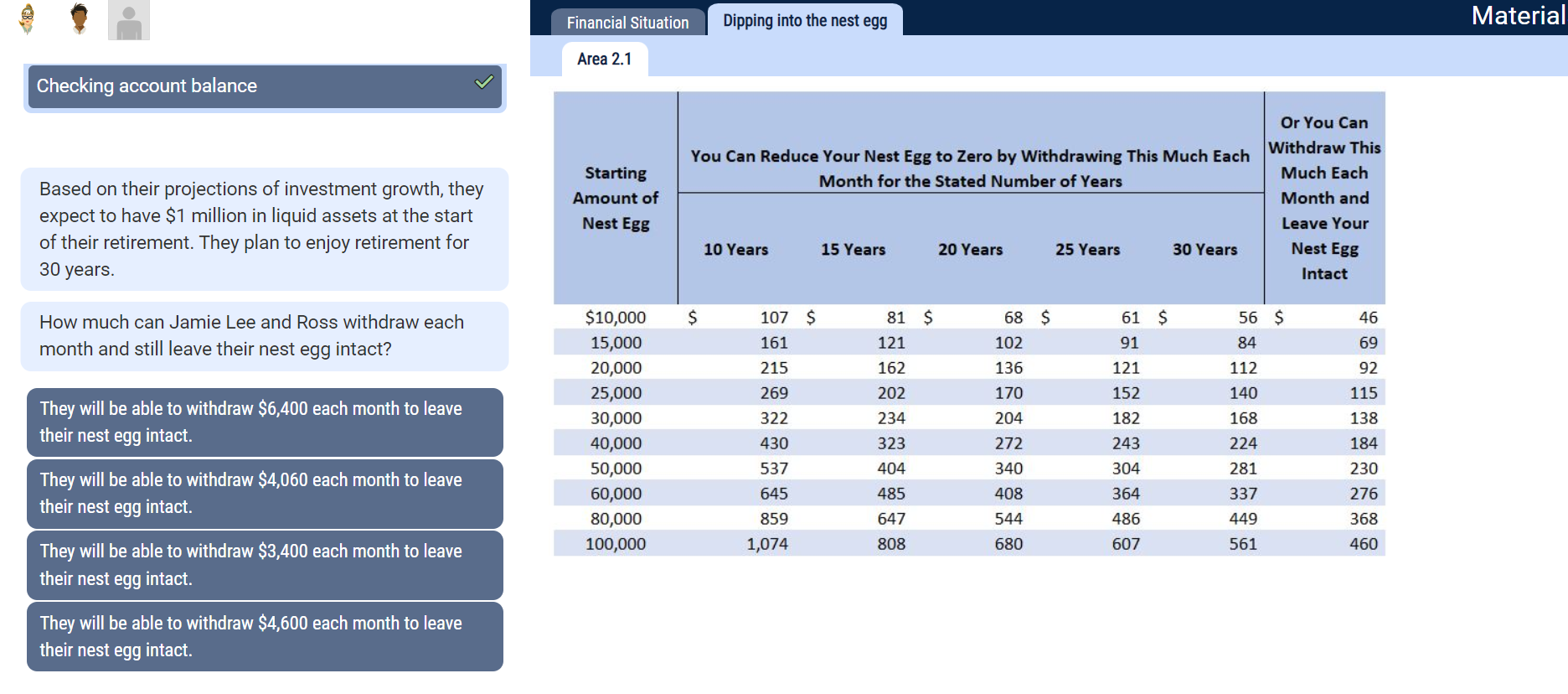
Task: Click the green checkmark on Checking account balance
Action: [x=484, y=82]
